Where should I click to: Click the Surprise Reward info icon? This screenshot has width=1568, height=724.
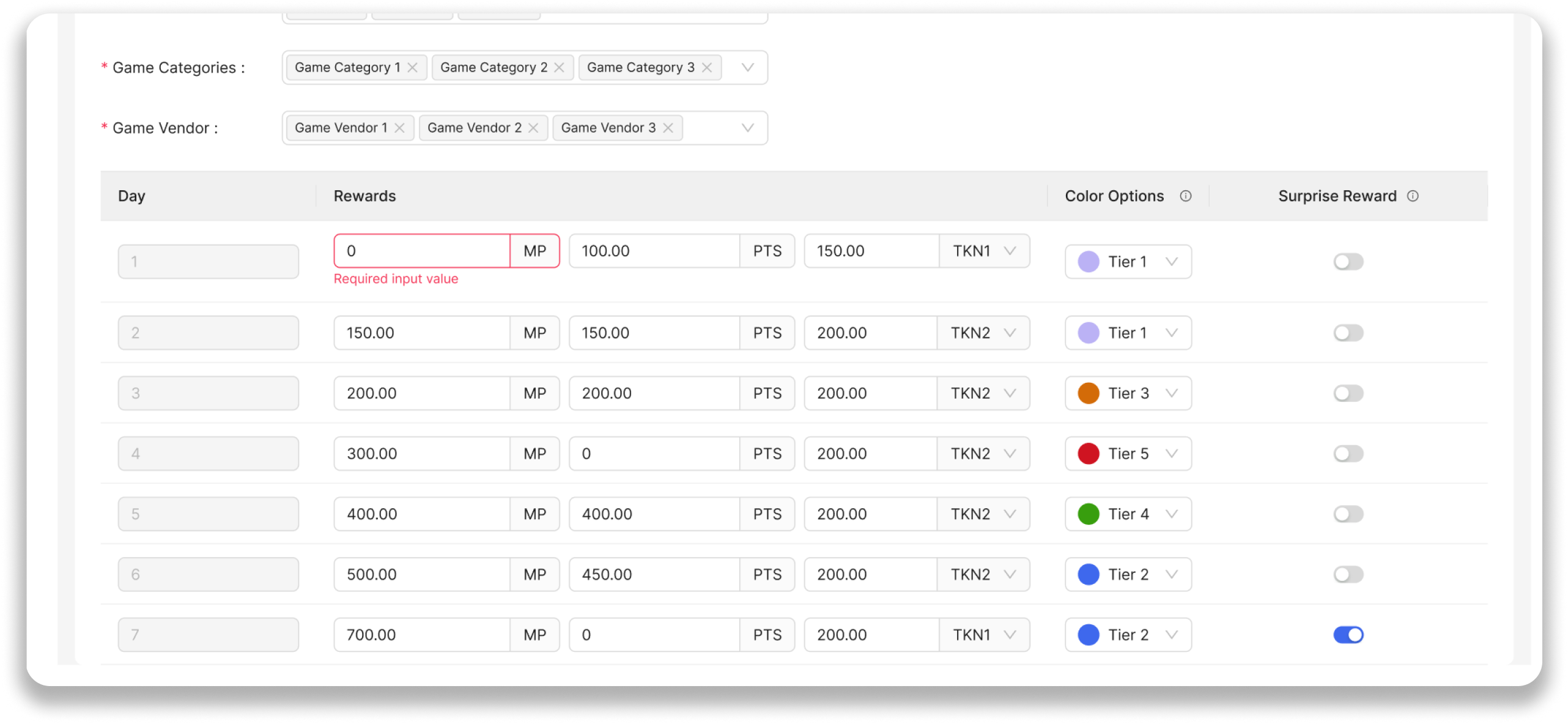point(1413,196)
